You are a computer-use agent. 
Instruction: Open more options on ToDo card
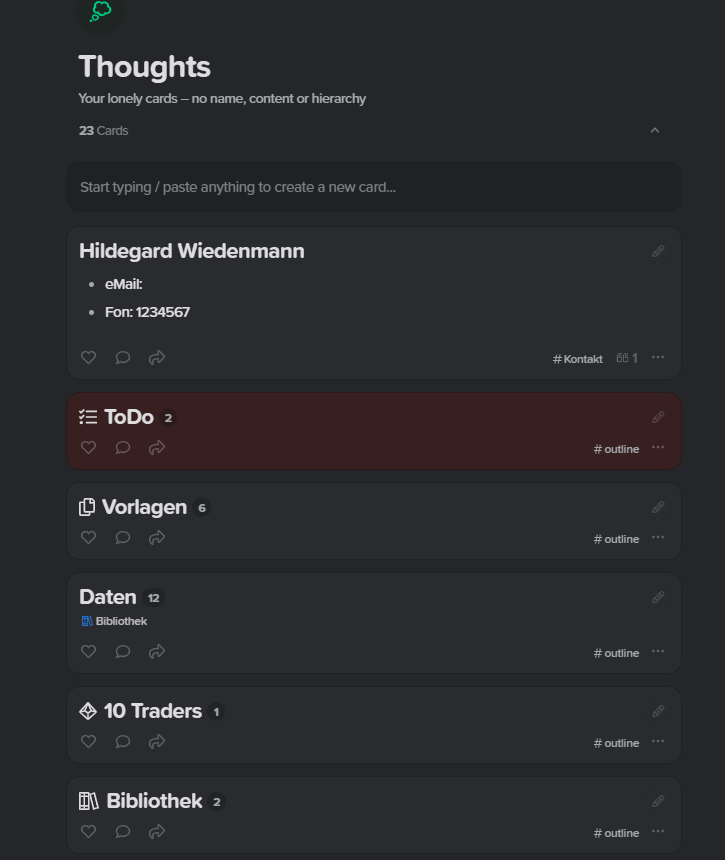click(x=658, y=447)
